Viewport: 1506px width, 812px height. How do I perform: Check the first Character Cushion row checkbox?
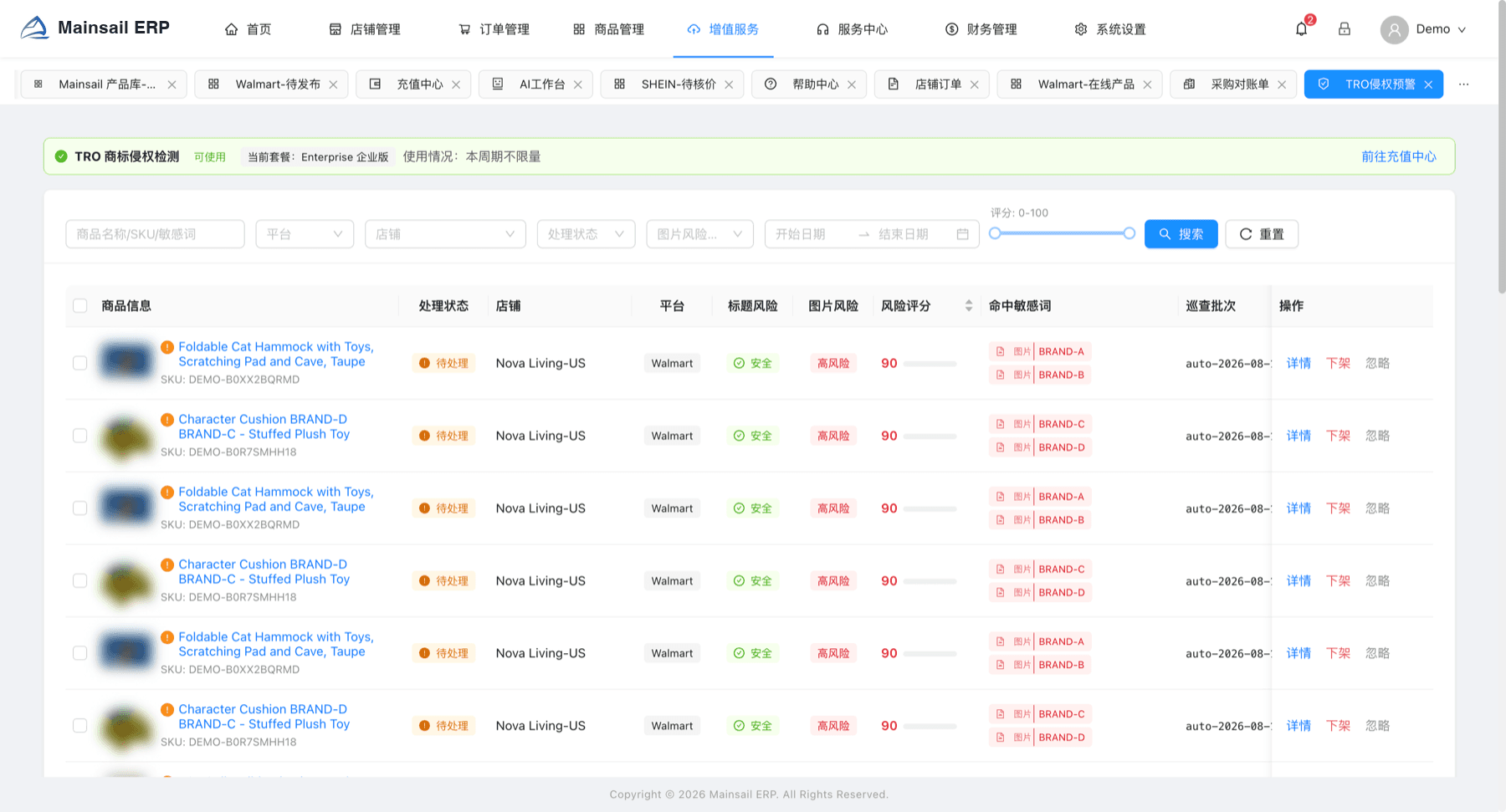(80, 436)
